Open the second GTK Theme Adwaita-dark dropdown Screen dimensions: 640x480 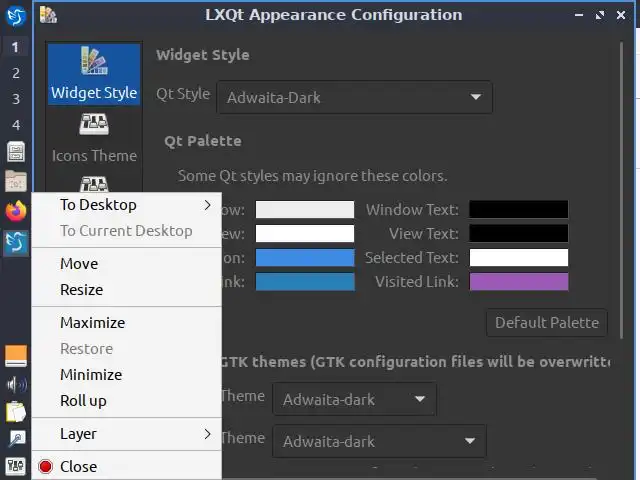[x=379, y=441]
